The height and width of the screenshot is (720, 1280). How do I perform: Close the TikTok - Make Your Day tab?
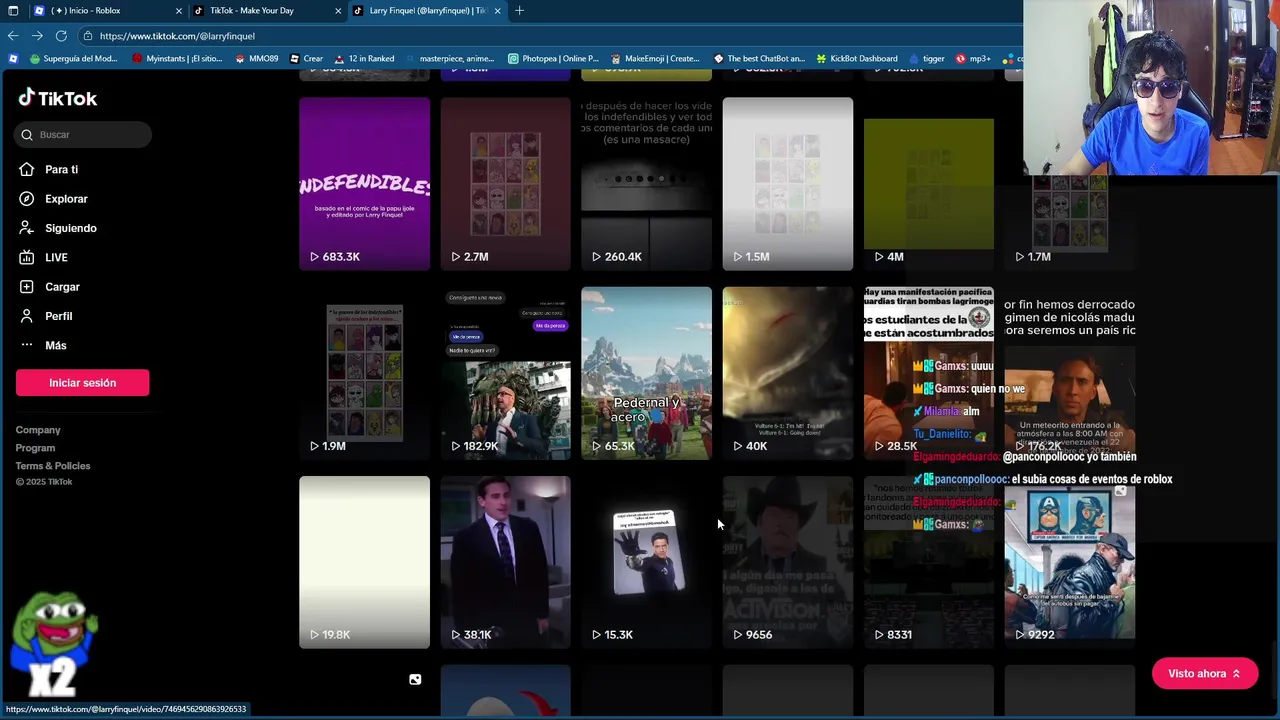coord(338,11)
